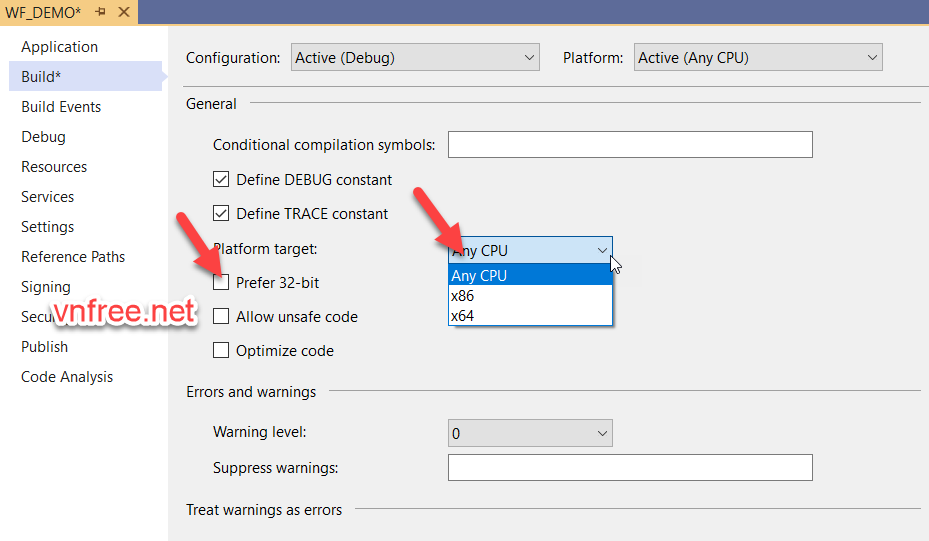Select Reference Paths in the sidebar
This screenshot has width=929, height=541.
pyautogui.click(x=74, y=257)
